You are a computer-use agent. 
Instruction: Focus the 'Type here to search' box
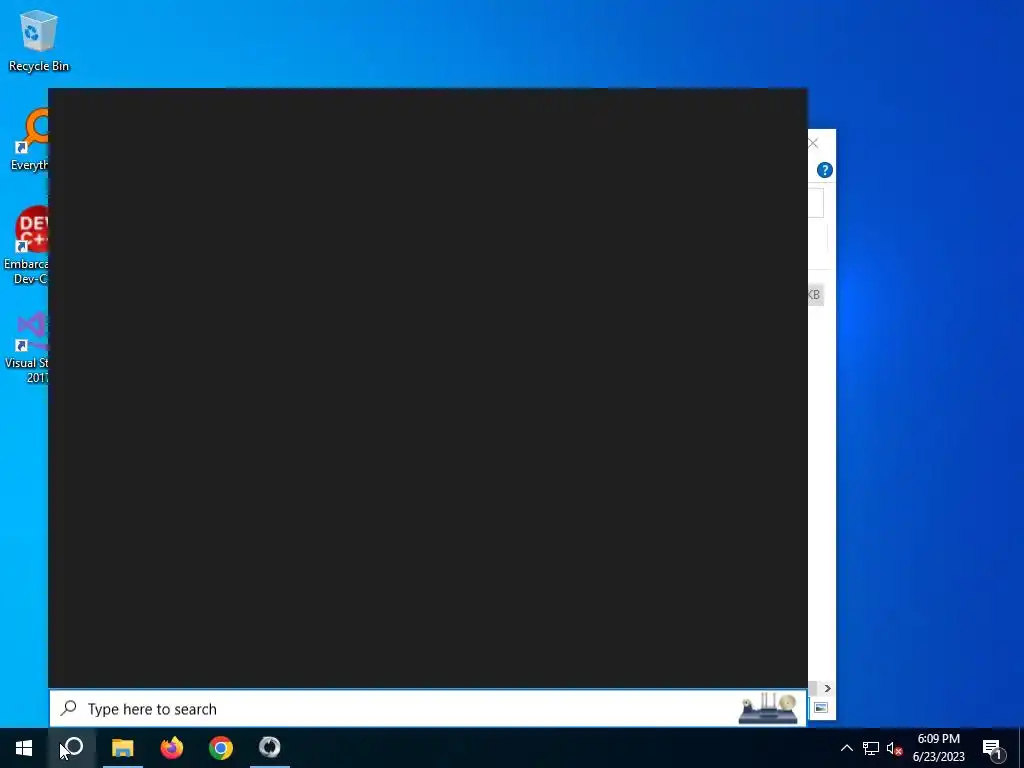pyautogui.click(x=428, y=709)
